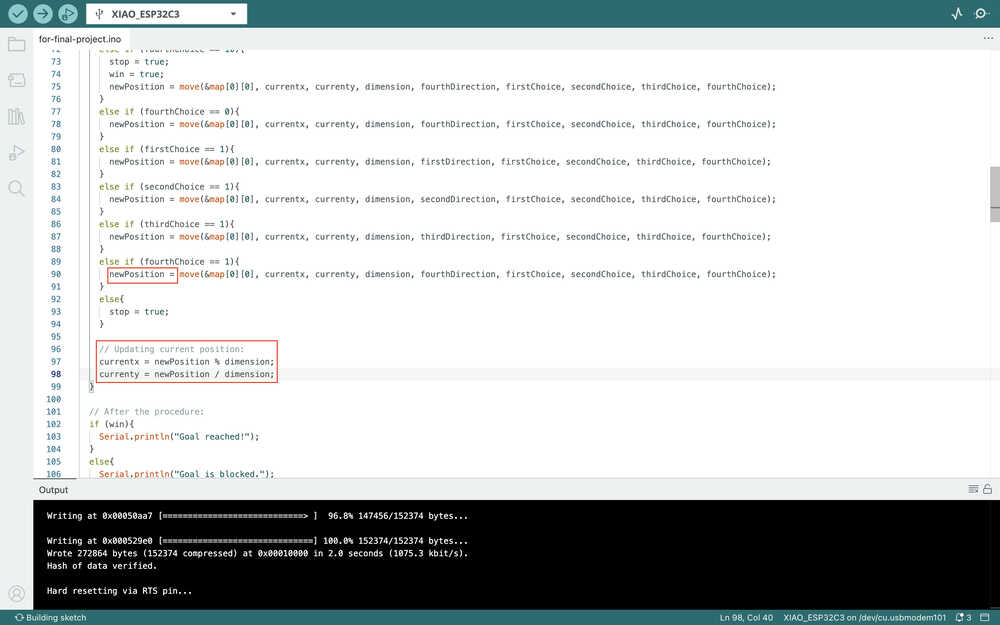Click the Output panel title

pyautogui.click(x=53, y=490)
